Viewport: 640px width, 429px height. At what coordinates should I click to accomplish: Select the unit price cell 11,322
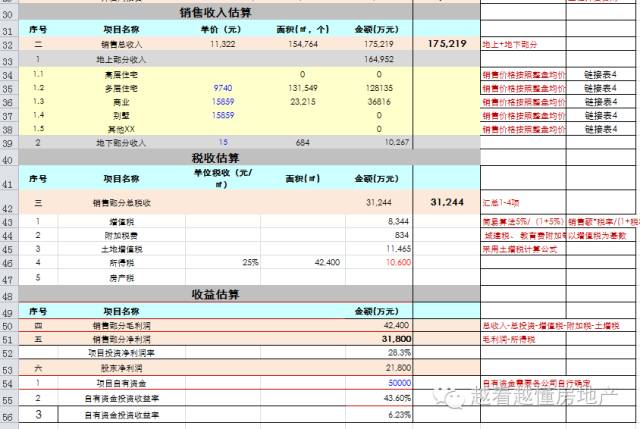[x=222, y=44]
